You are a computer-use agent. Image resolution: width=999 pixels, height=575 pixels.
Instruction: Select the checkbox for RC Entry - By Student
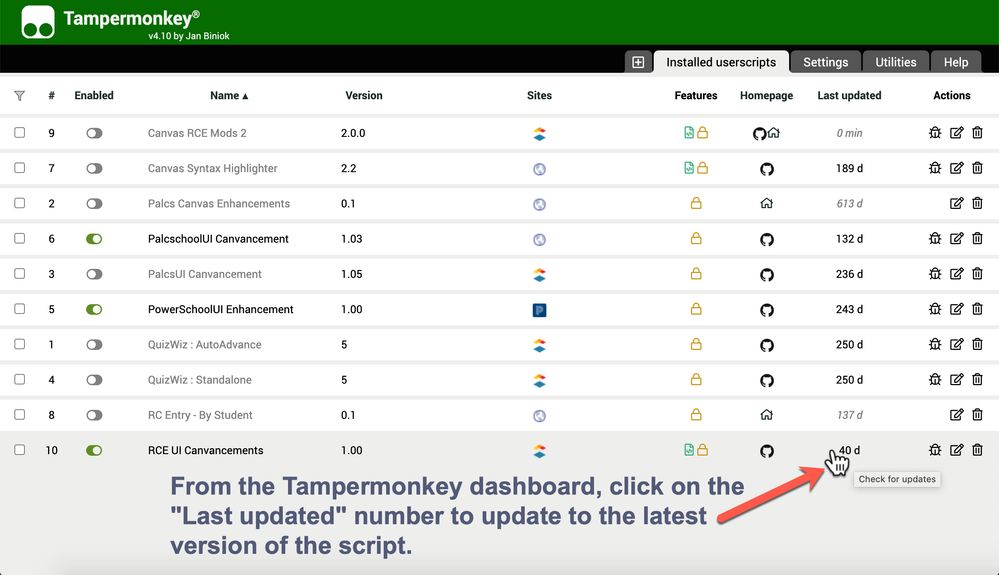click(x=19, y=415)
